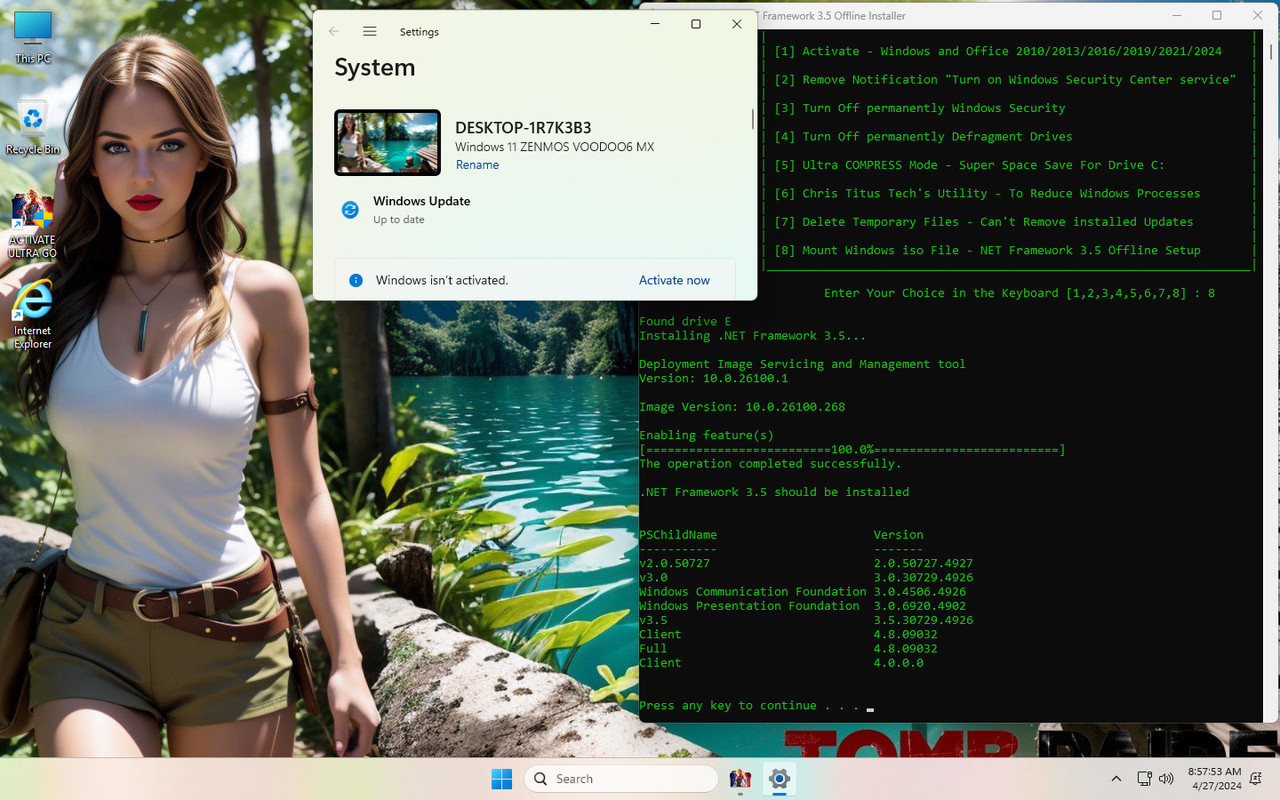Close the Settings window
This screenshot has height=800, width=1280.
(737, 24)
